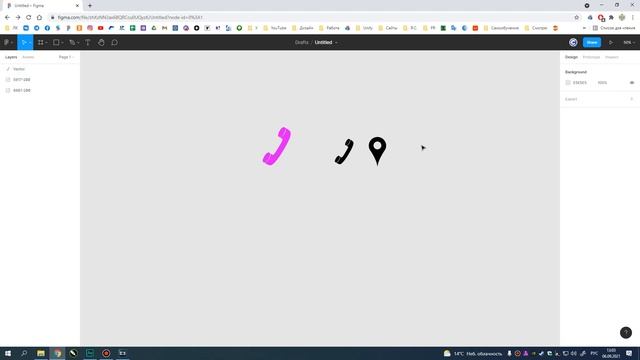Open File Explorer from taskbar
The image size is (640, 360).
pyautogui.click(x=41, y=353)
